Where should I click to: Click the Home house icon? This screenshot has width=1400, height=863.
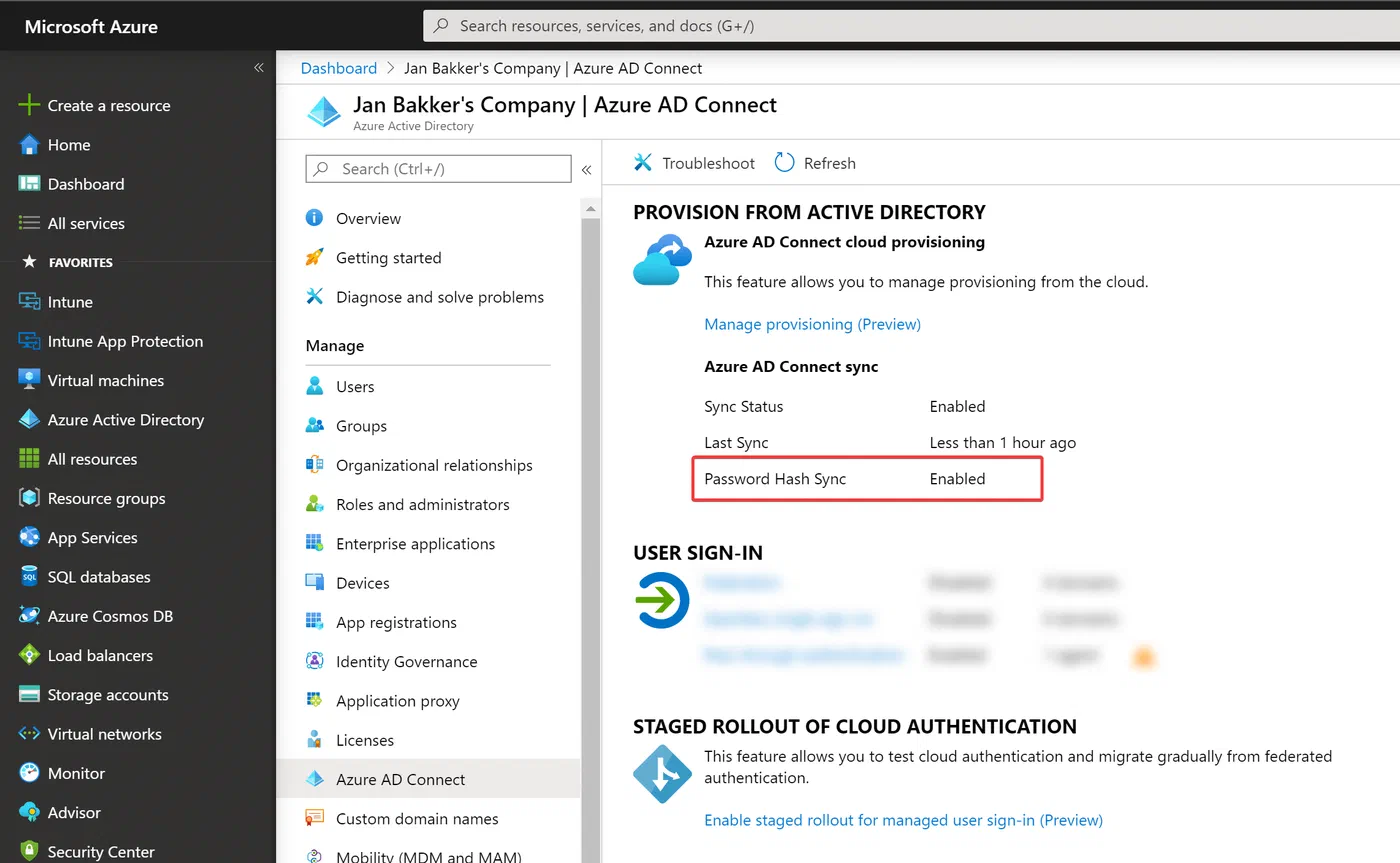point(30,145)
